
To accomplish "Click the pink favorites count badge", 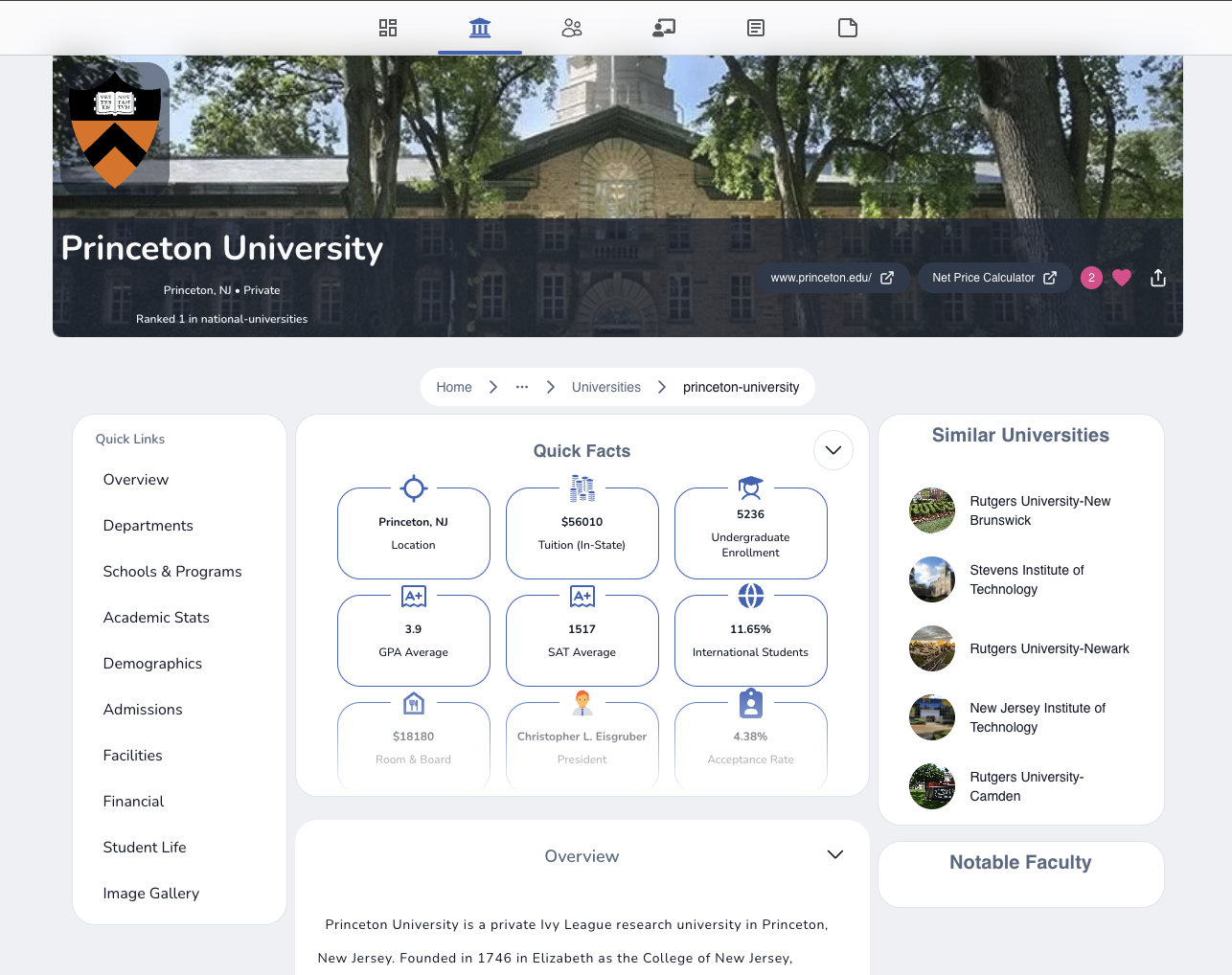I will click(x=1091, y=278).
